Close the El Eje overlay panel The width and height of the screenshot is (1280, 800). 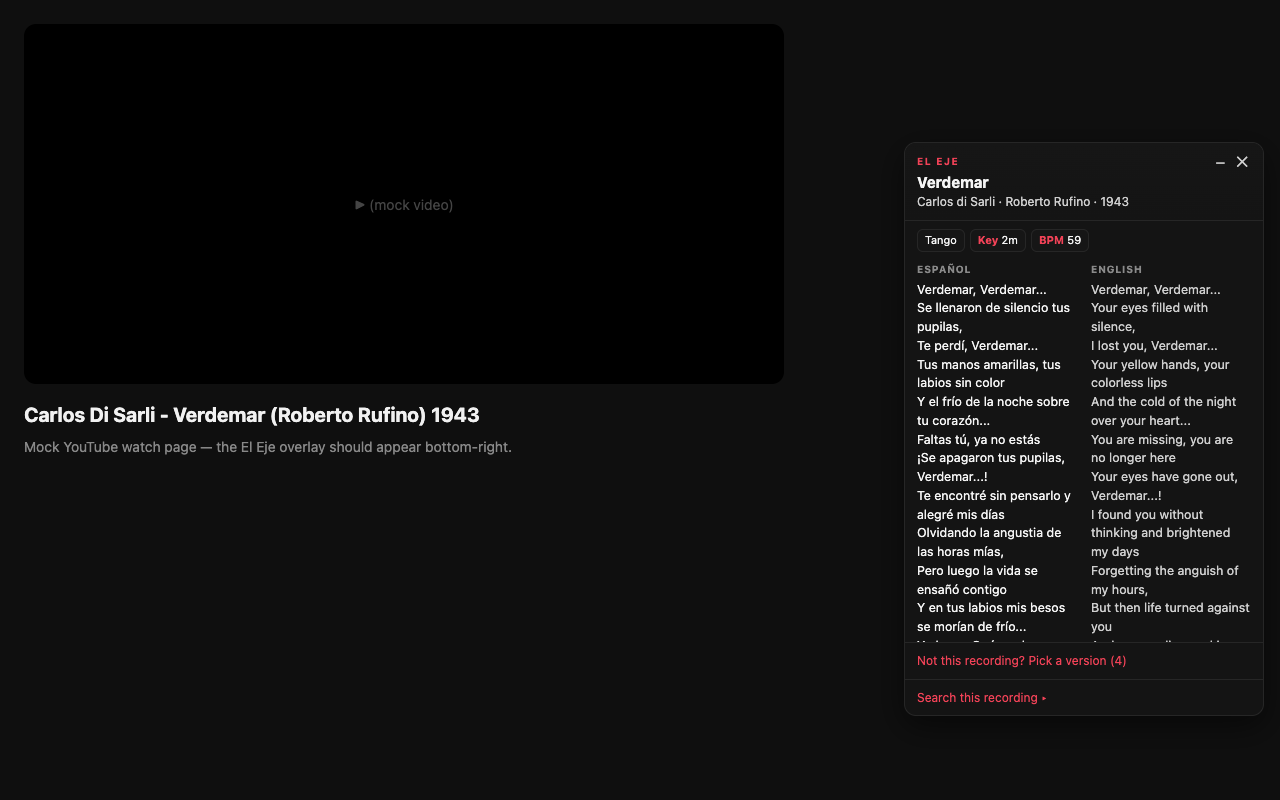point(1242,162)
